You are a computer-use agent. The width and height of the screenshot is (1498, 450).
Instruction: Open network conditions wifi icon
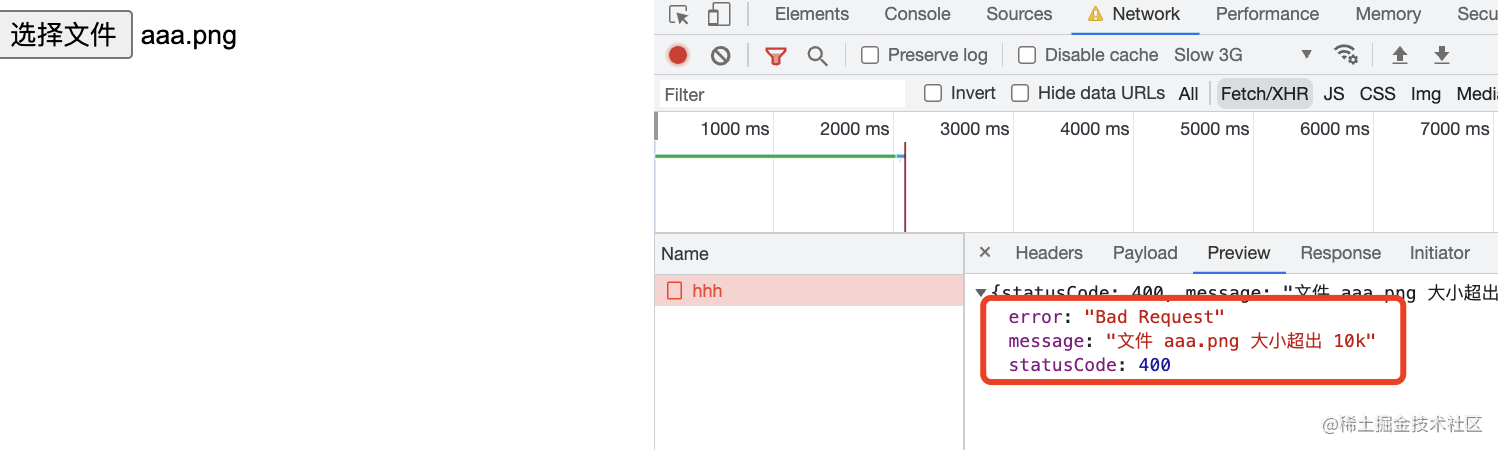pos(1346,55)
